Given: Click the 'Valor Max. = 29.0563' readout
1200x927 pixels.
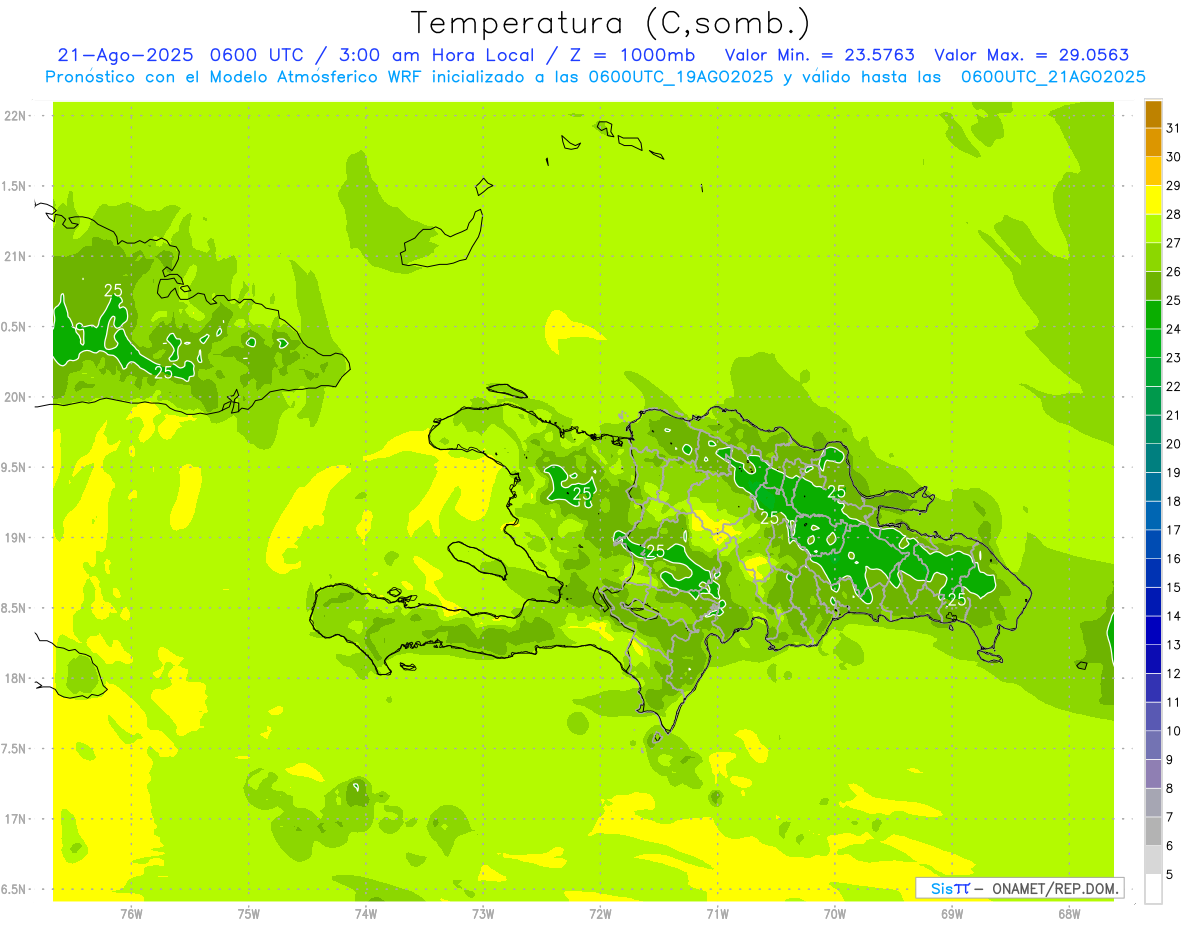Looking at the screenshot, I should pos(1032,55).
